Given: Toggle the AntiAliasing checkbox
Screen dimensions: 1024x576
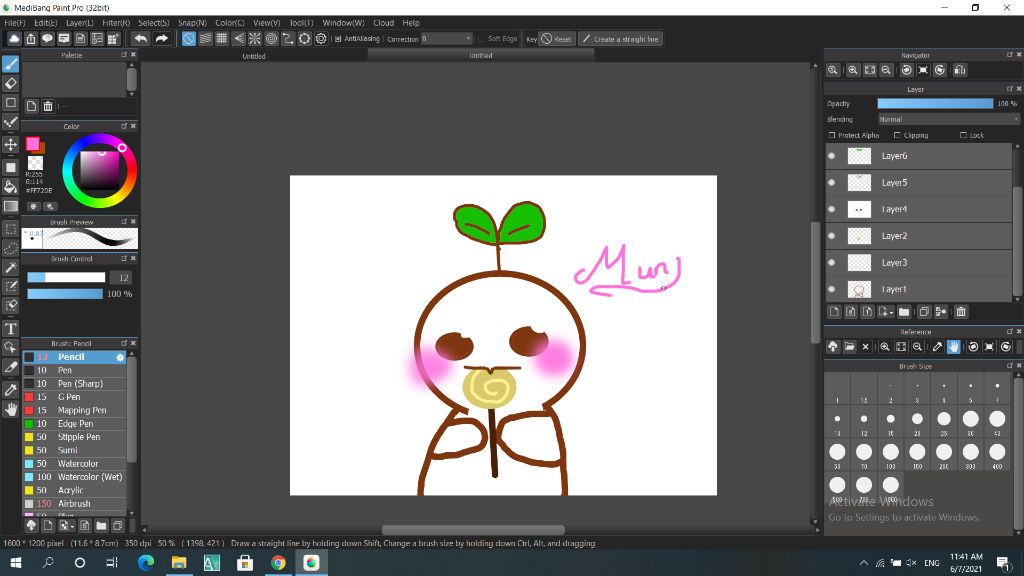Looking at the screenshot, I should coord(338,39).
